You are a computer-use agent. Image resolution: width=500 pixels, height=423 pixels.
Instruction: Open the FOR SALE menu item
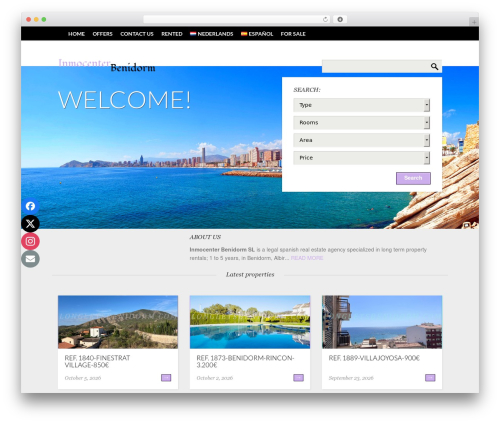[x=293, y=34]
